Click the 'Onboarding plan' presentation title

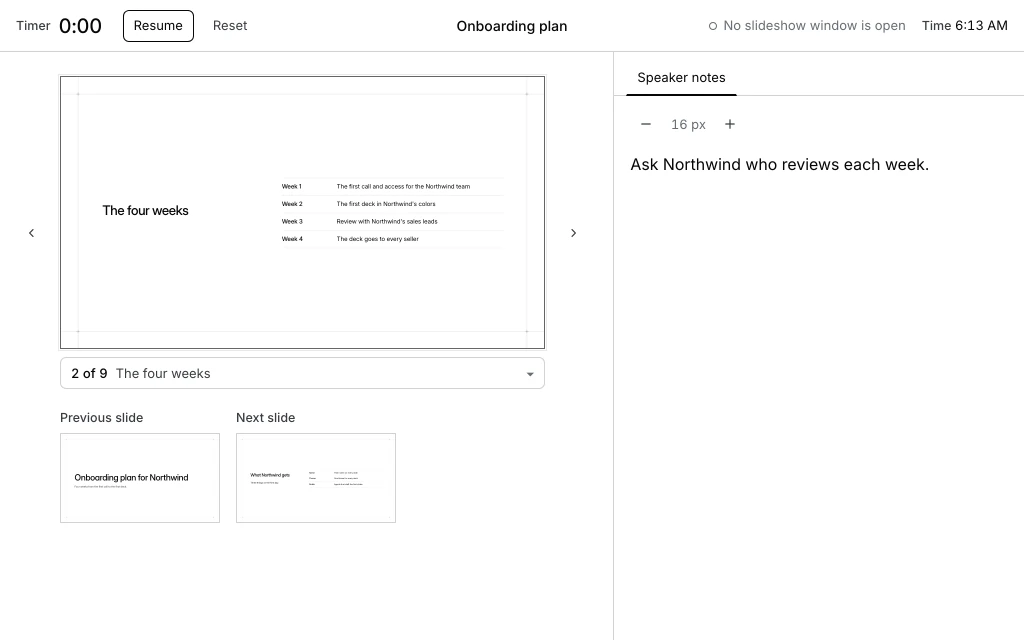point(512,26)
